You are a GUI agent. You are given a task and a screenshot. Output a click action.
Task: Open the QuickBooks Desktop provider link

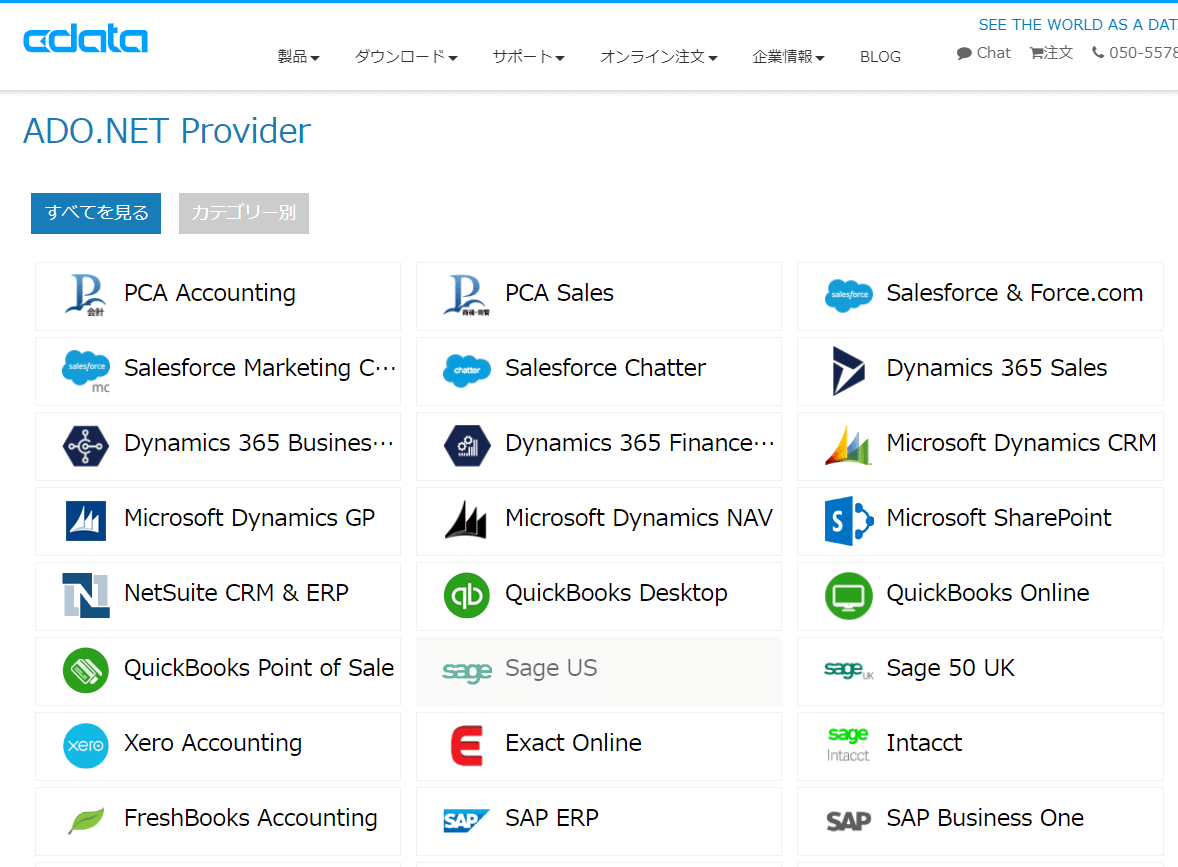pos(599,597)
